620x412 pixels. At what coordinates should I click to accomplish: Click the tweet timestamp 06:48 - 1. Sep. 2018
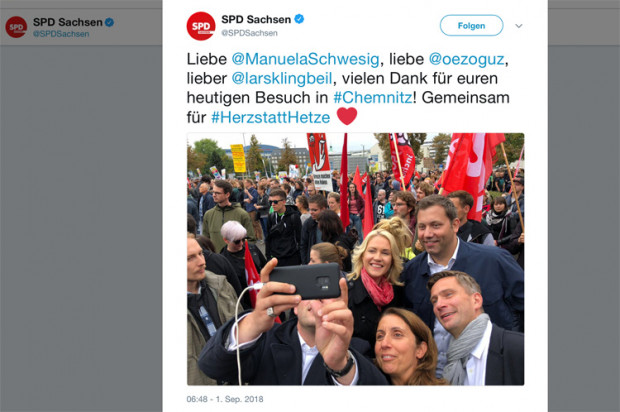click(225, 399)
